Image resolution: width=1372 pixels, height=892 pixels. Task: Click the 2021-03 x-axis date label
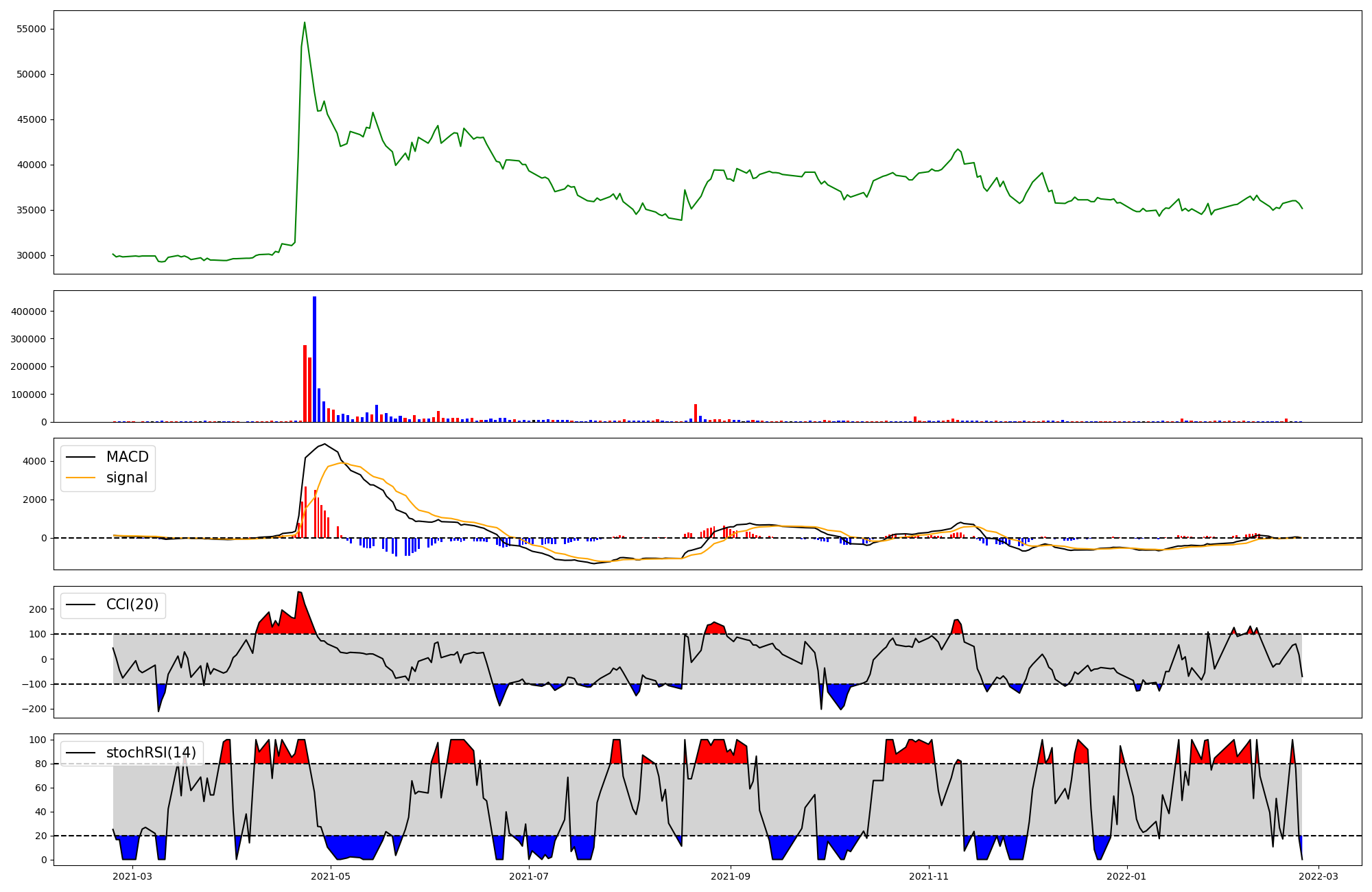[132, 876]
